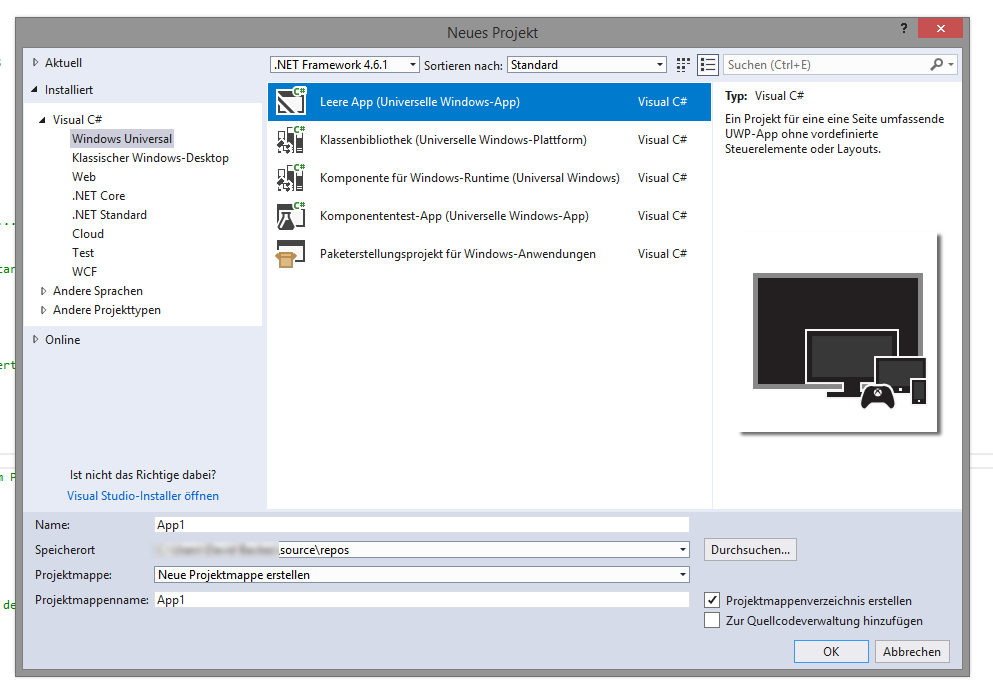Collapse the Installiert section
The height and width of the screenshot is (696, 993).
(34, 89)
